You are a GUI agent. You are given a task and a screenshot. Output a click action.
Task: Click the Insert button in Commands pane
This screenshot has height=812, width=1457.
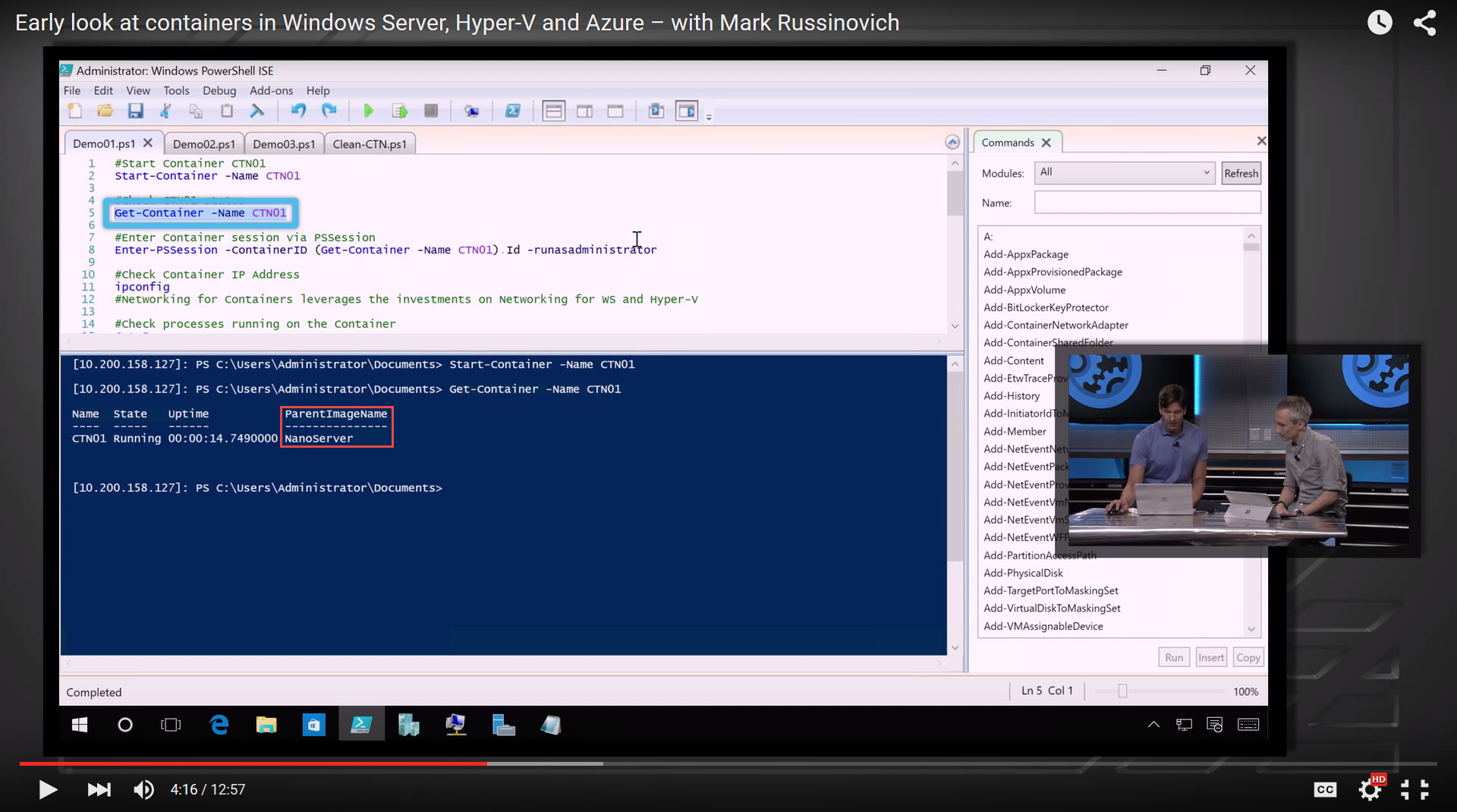point(1211,657)
